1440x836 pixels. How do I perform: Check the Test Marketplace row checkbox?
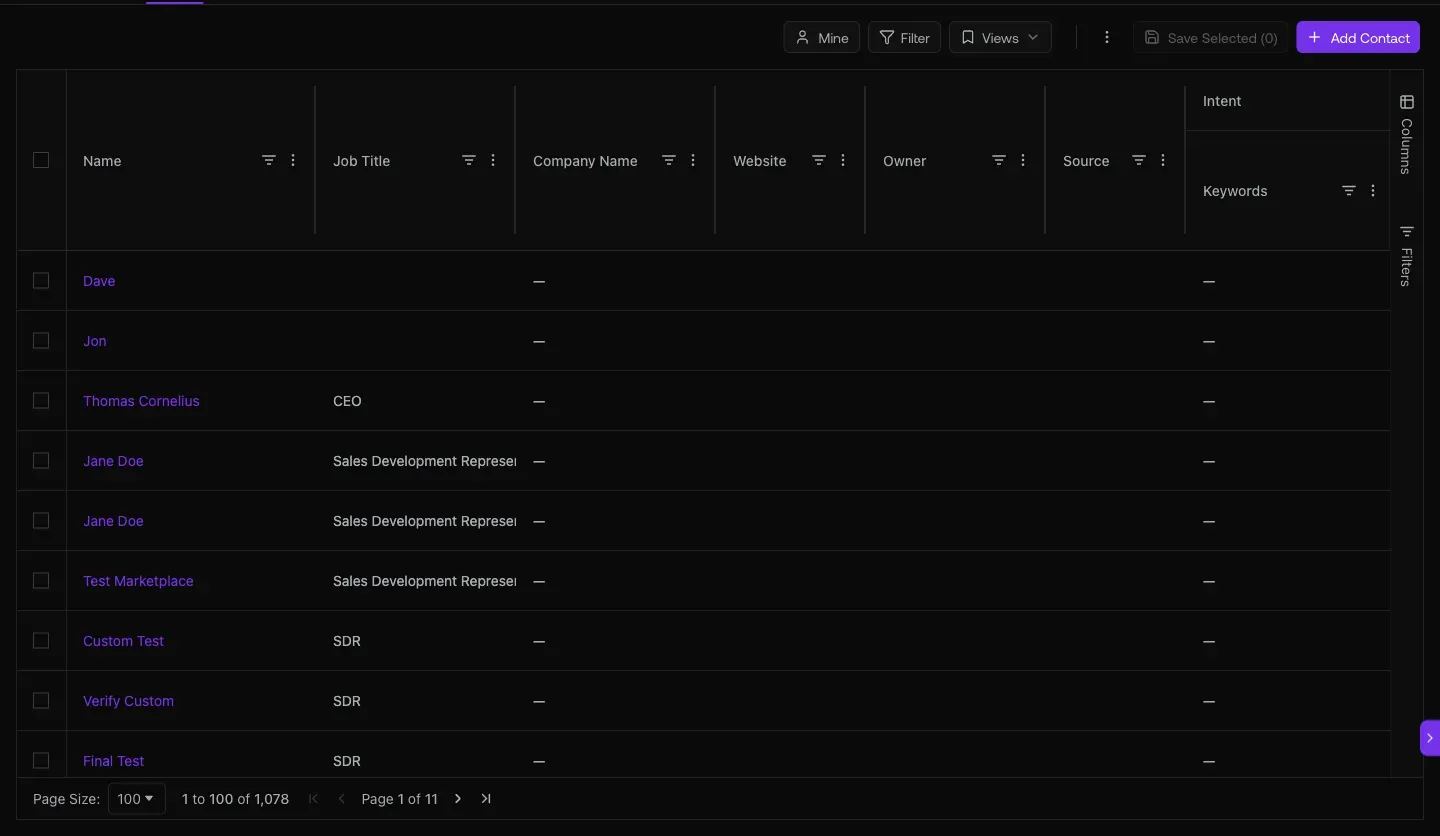41,580
